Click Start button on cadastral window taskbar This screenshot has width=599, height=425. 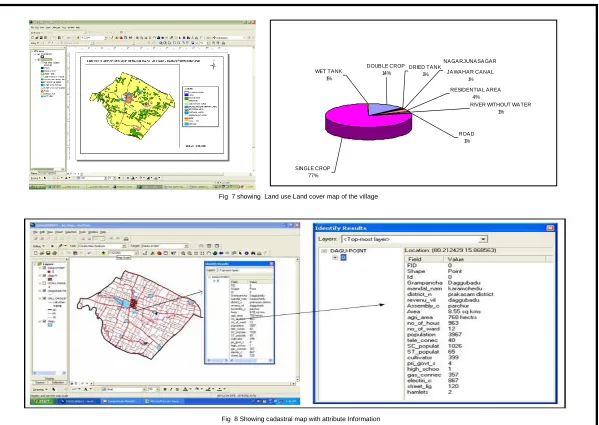43,401
